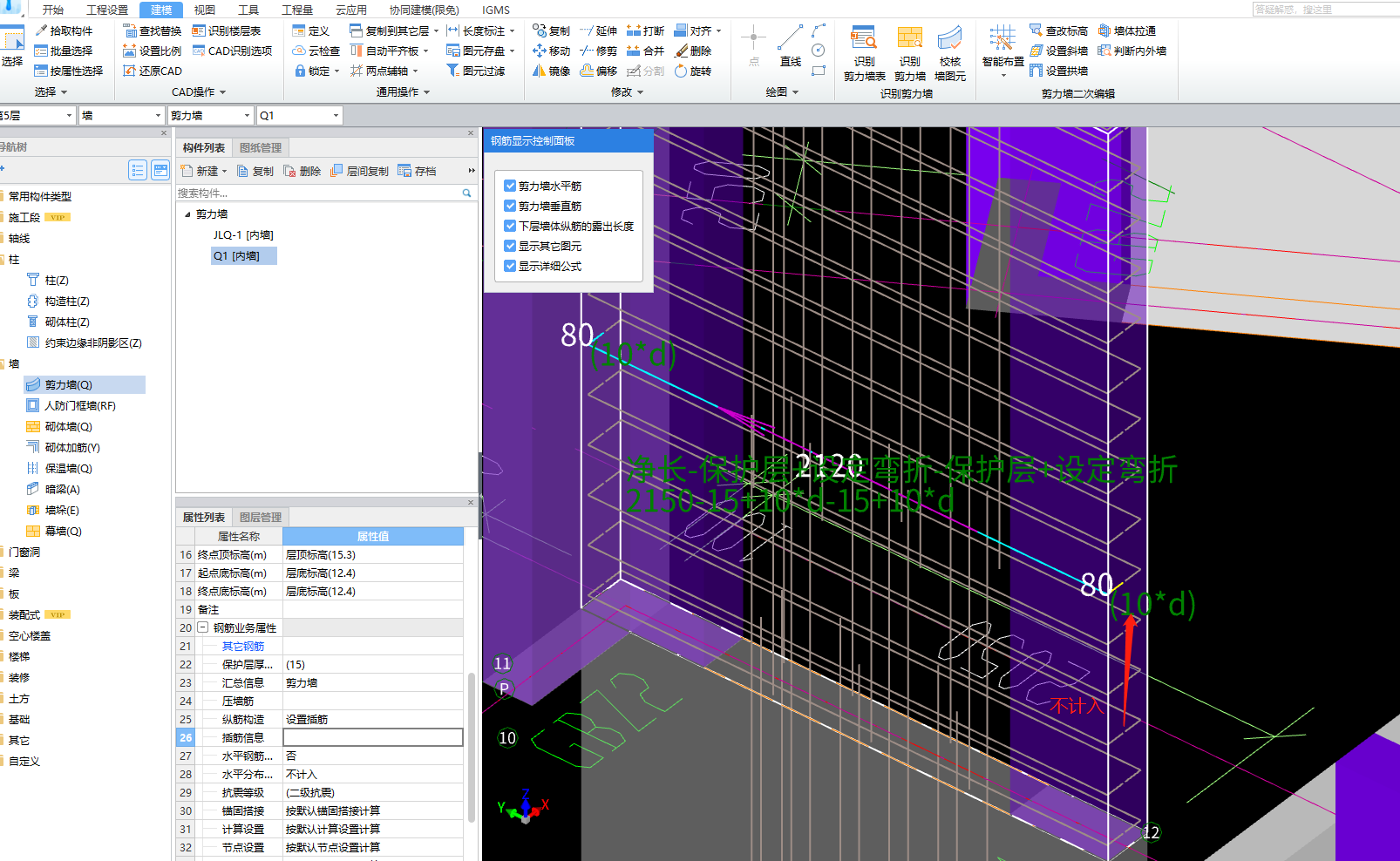Open the 云应用 ribbon tab

click(351, 10)
